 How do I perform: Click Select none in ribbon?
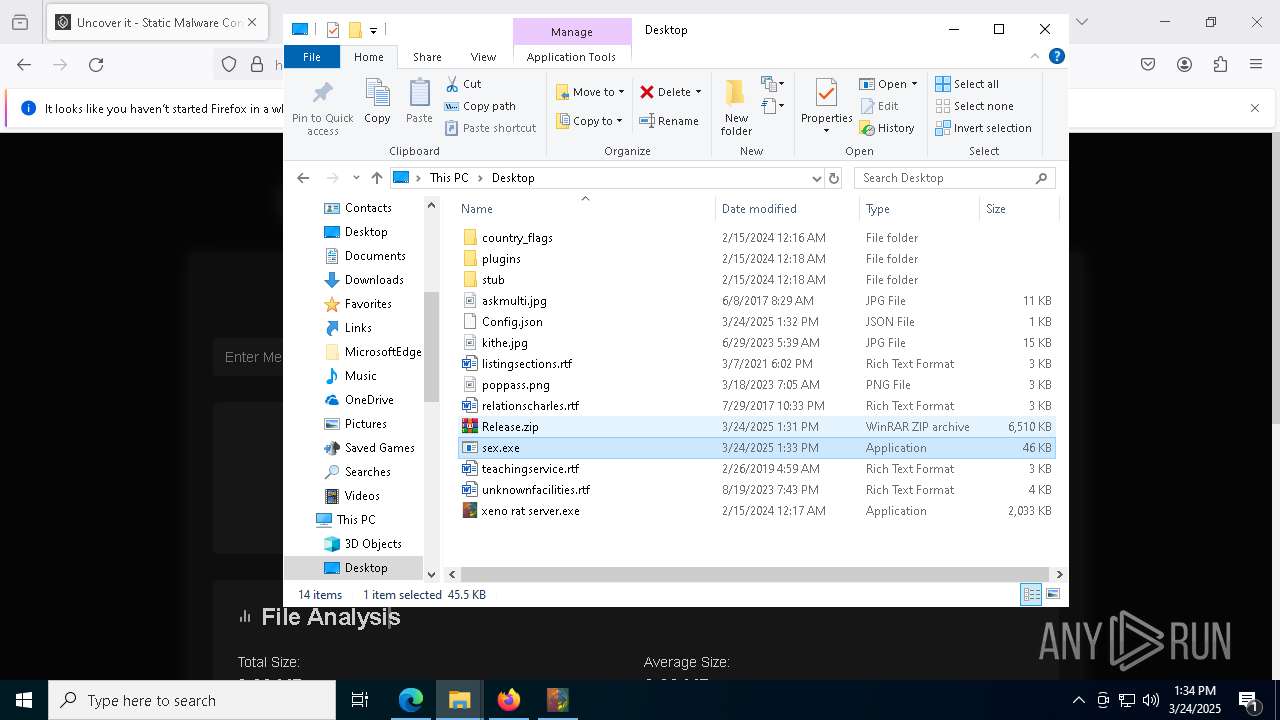click(974, 106)
